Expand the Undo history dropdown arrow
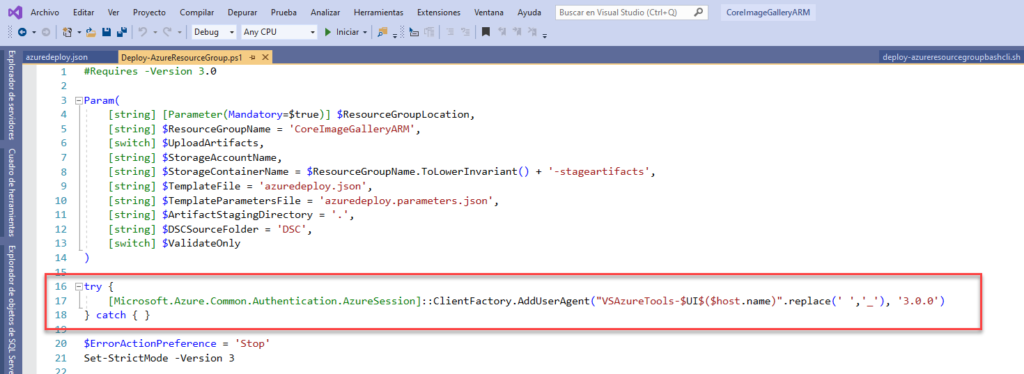1024x374 pixels. click(x=155, y=32)
